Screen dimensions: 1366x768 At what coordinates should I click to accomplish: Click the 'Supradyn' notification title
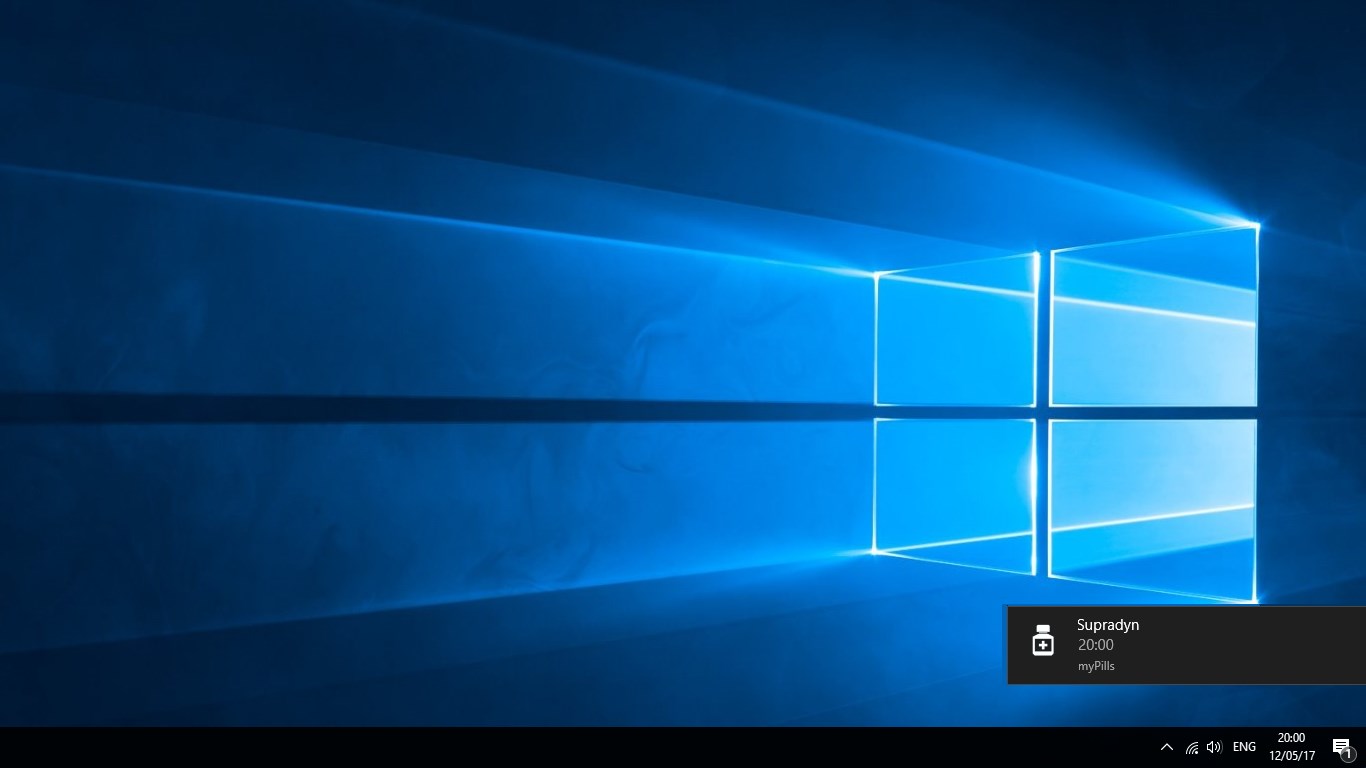(x=1107, y=624)
